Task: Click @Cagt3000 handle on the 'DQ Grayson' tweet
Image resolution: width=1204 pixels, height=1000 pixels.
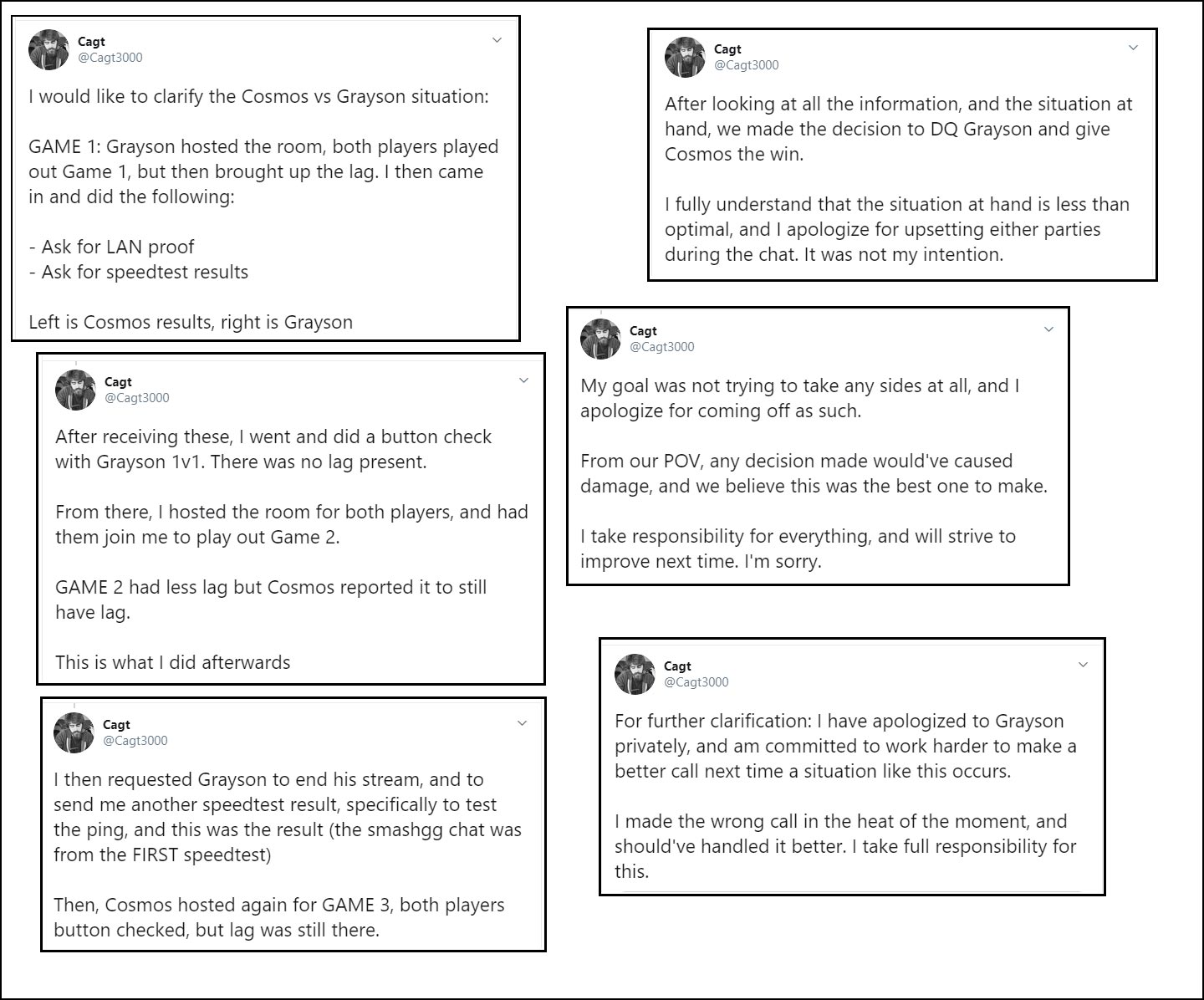Action: (x=746, y=65)
